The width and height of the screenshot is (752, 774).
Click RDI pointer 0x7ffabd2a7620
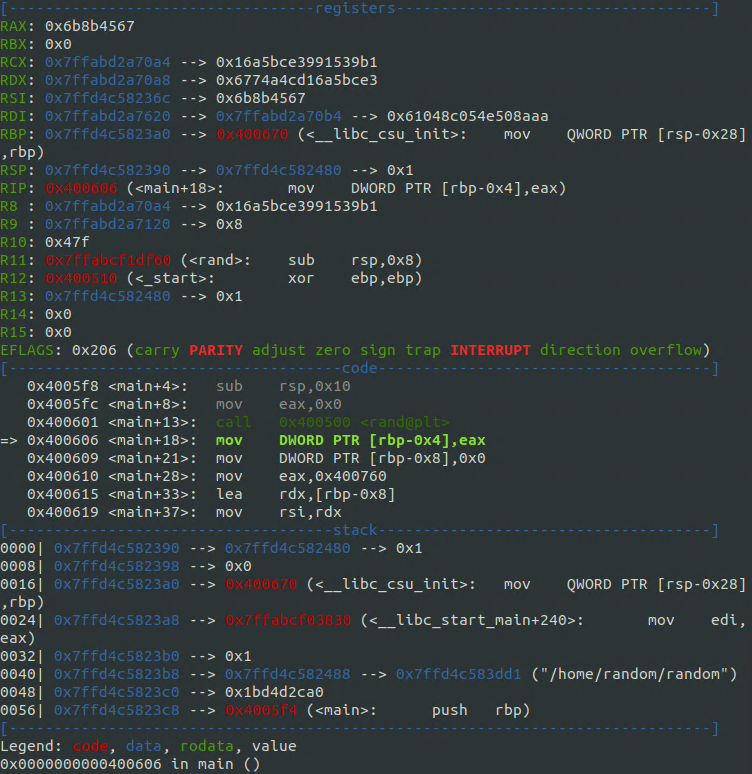tap(108, 116)
